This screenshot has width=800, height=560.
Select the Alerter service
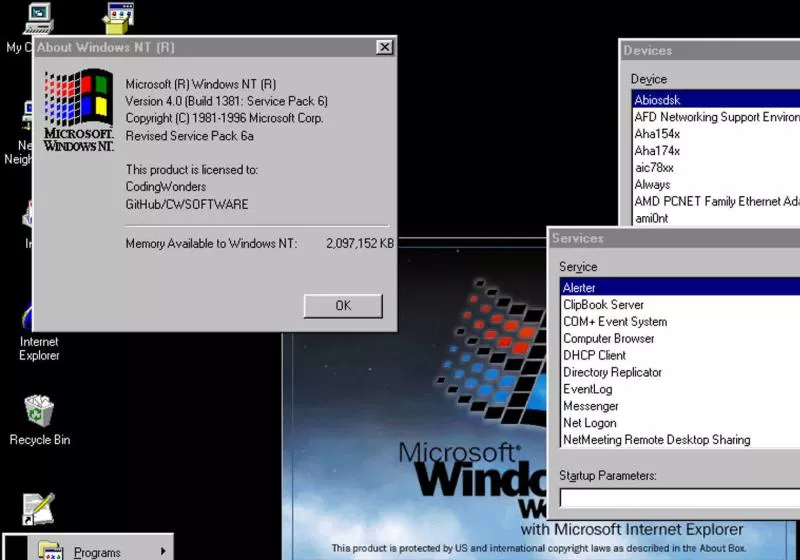pyautogui.click(x=680, y=287)
